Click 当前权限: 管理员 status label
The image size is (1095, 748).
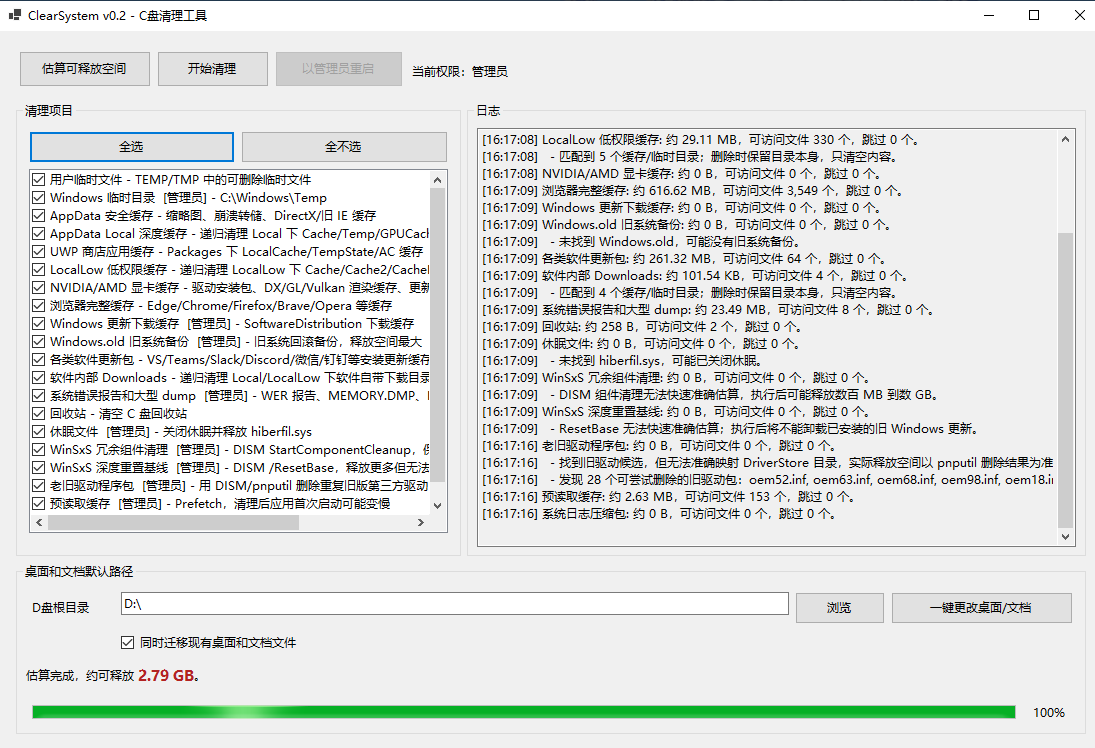coord(460,71)
